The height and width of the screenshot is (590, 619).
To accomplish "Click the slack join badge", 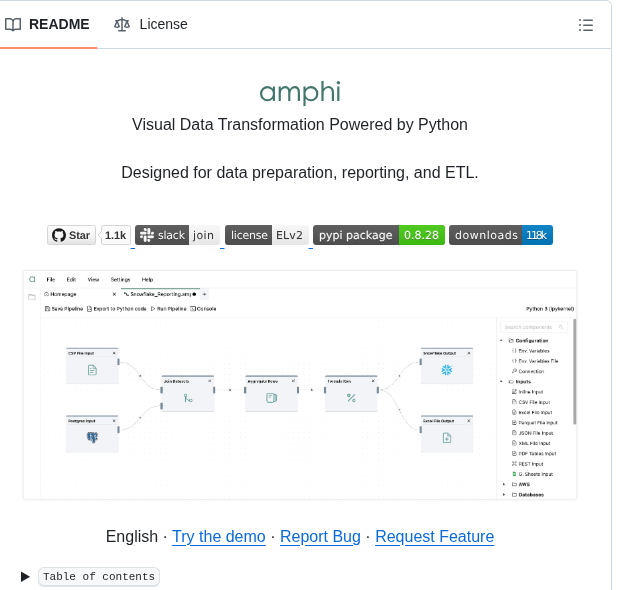I will [177, 235].
